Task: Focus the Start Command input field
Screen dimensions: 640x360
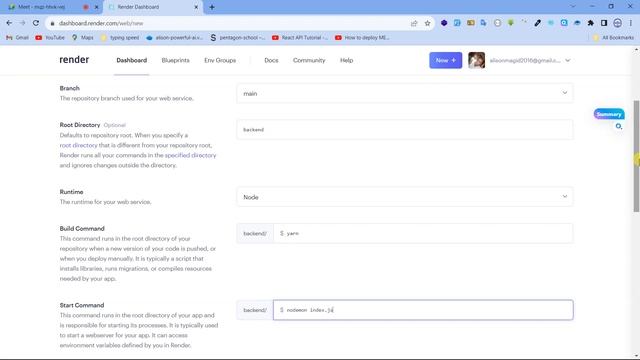Action: point(423,310)
